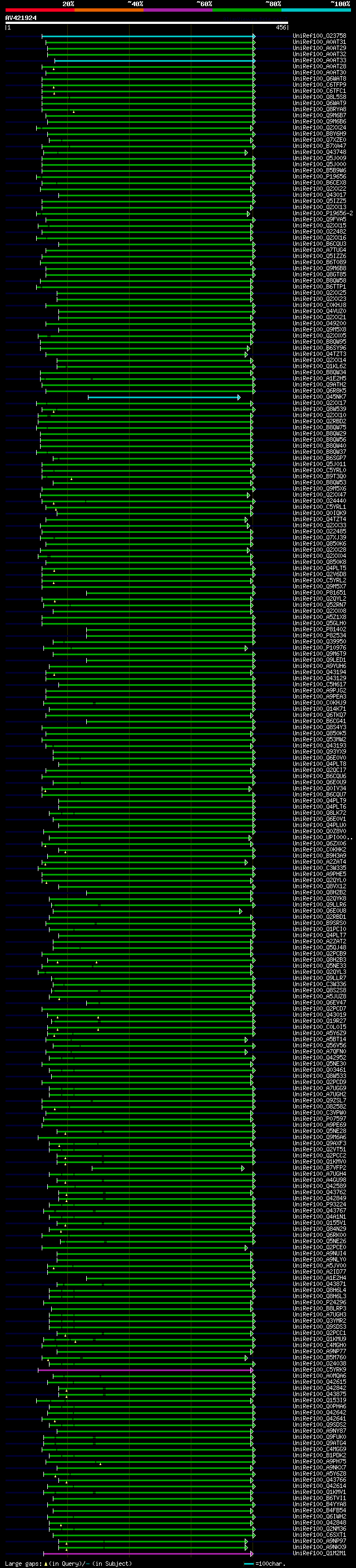Open hit UniRef100_Q8RYA8

tap(319, 110)
